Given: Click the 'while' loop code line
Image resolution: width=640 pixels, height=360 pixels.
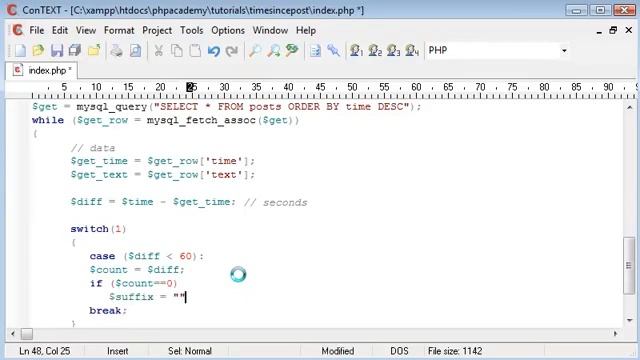Looking at the screenshot, I should tap(165, 120).
